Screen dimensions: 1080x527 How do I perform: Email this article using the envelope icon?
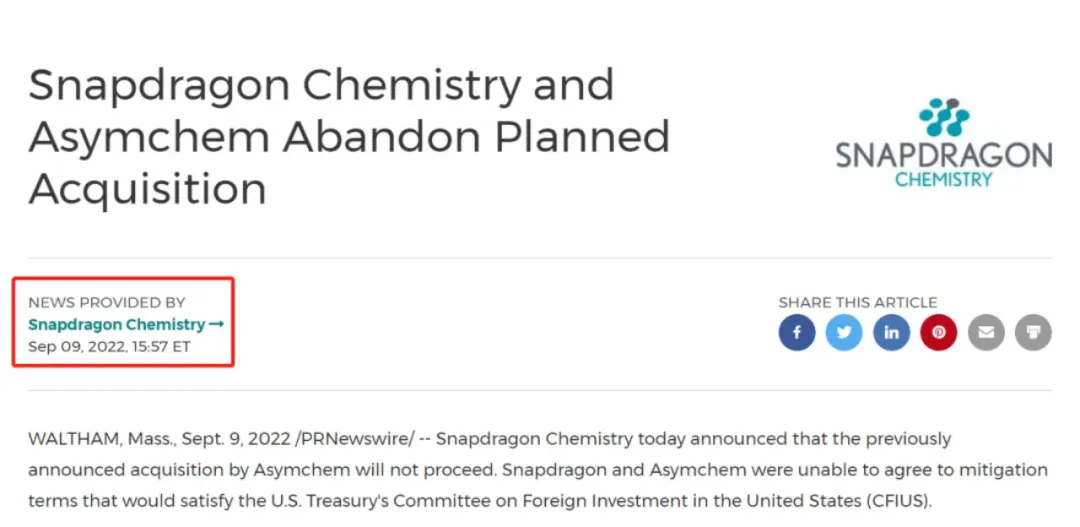click(x=986, y=332)
